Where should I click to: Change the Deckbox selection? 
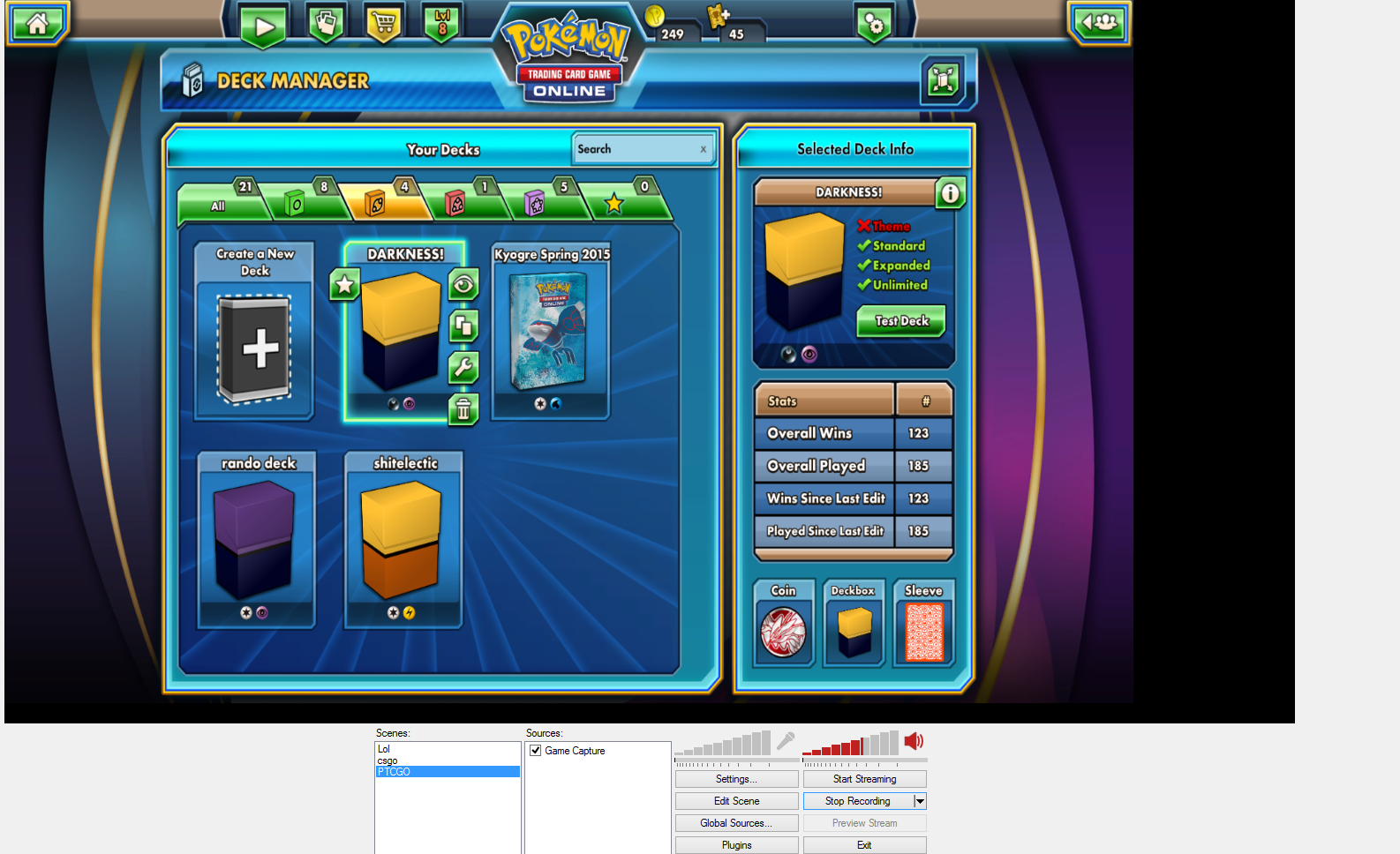click(x=854, y=622)
